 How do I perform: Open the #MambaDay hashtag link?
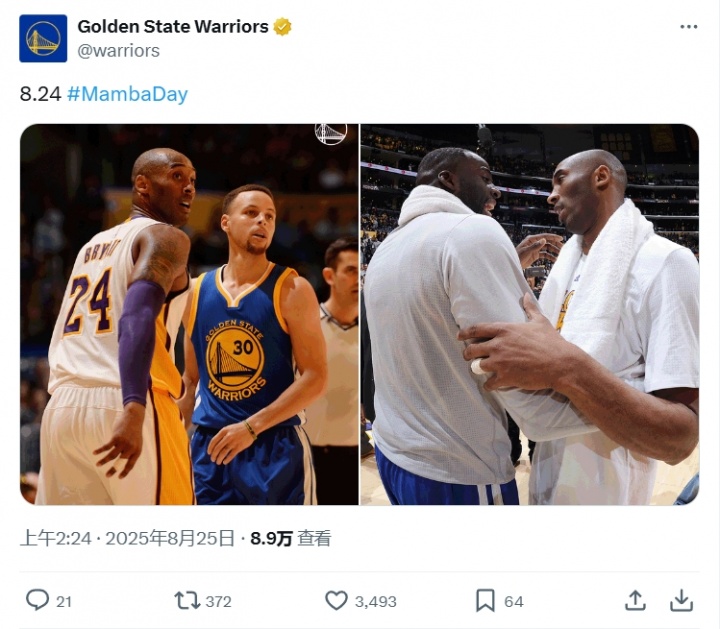coord(127,94)
